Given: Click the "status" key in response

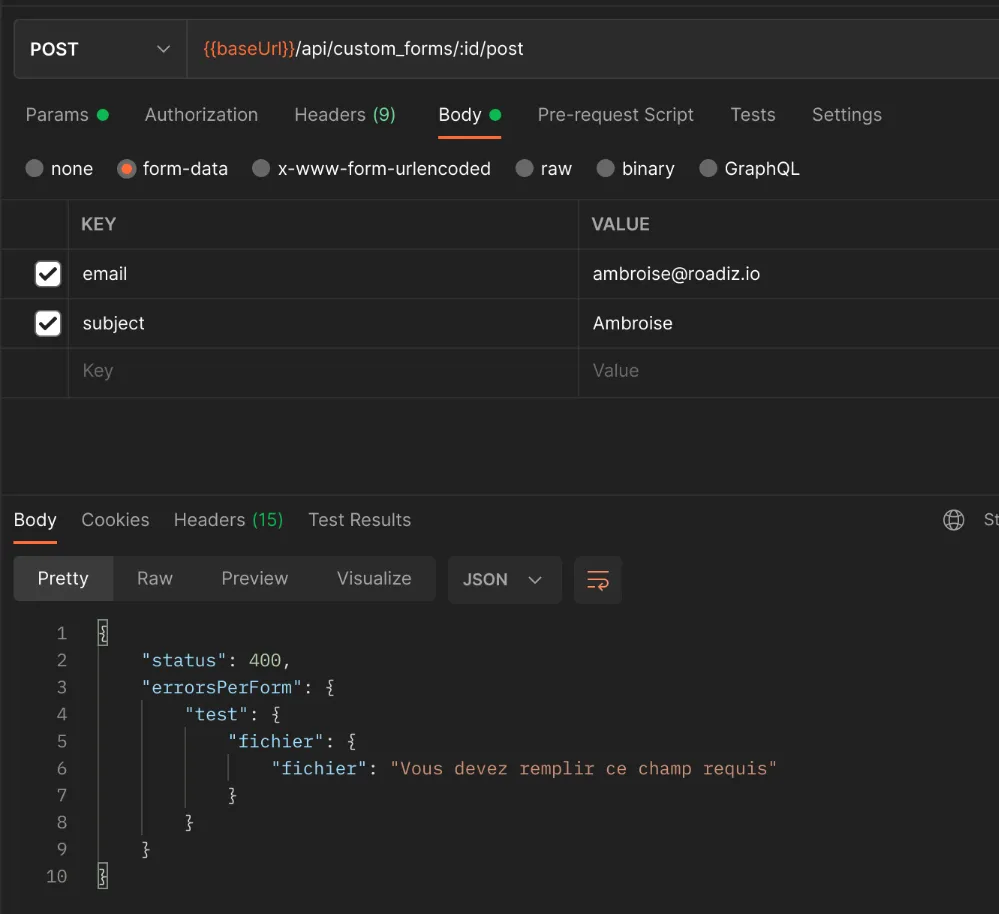Looking at the screenshot, I should [184, 661].
